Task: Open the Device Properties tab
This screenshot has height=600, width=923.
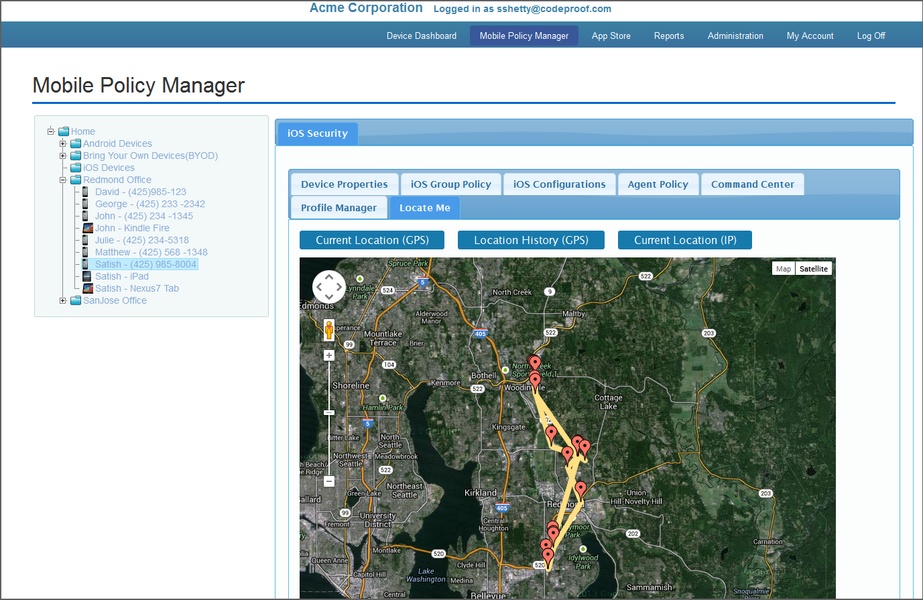Action: click(x=344, y=184)
